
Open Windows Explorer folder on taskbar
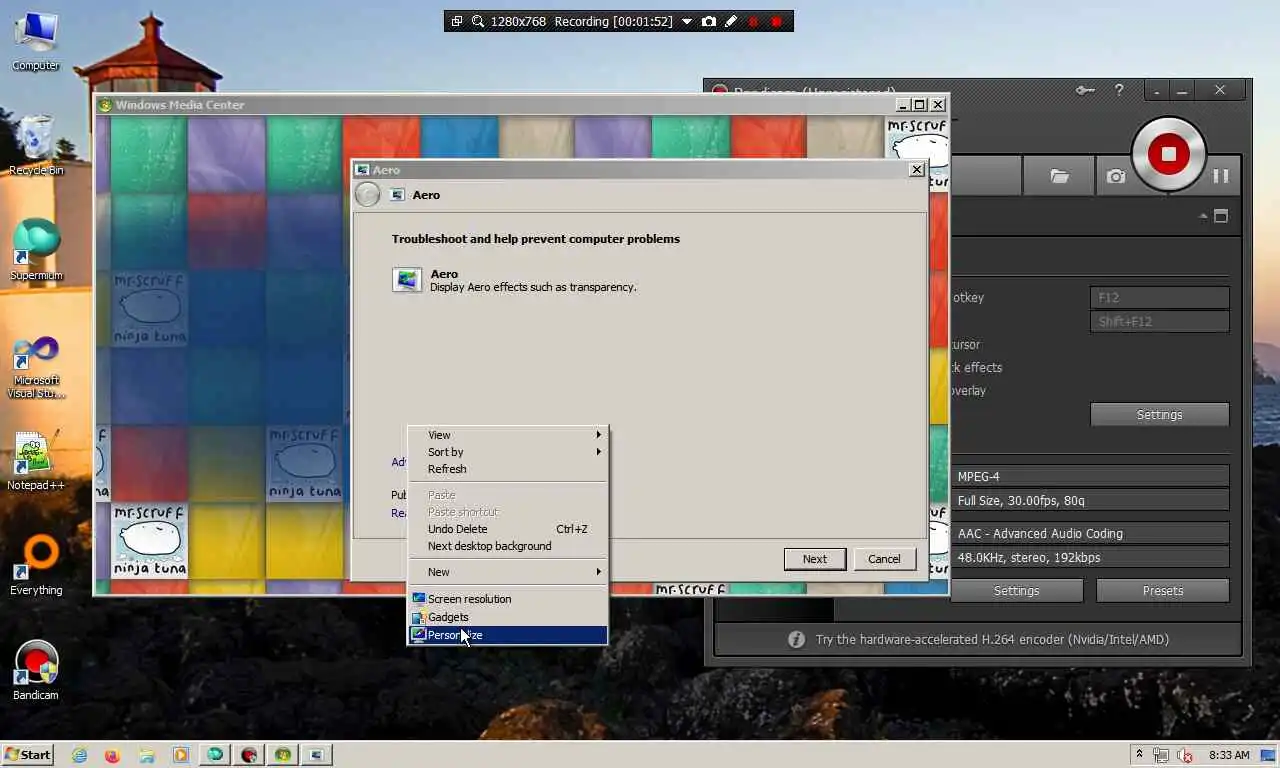pos(146,755)
